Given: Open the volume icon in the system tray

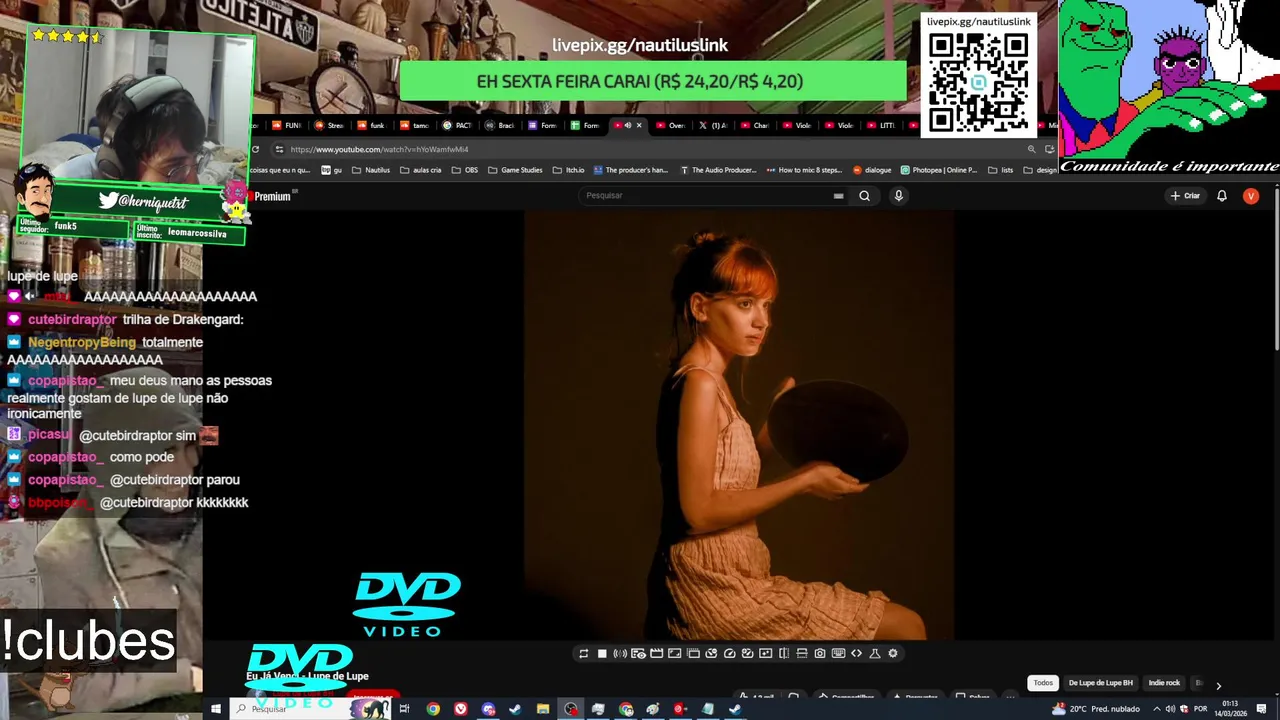Looking at the screenshot, I should (x=1170, y=709).
